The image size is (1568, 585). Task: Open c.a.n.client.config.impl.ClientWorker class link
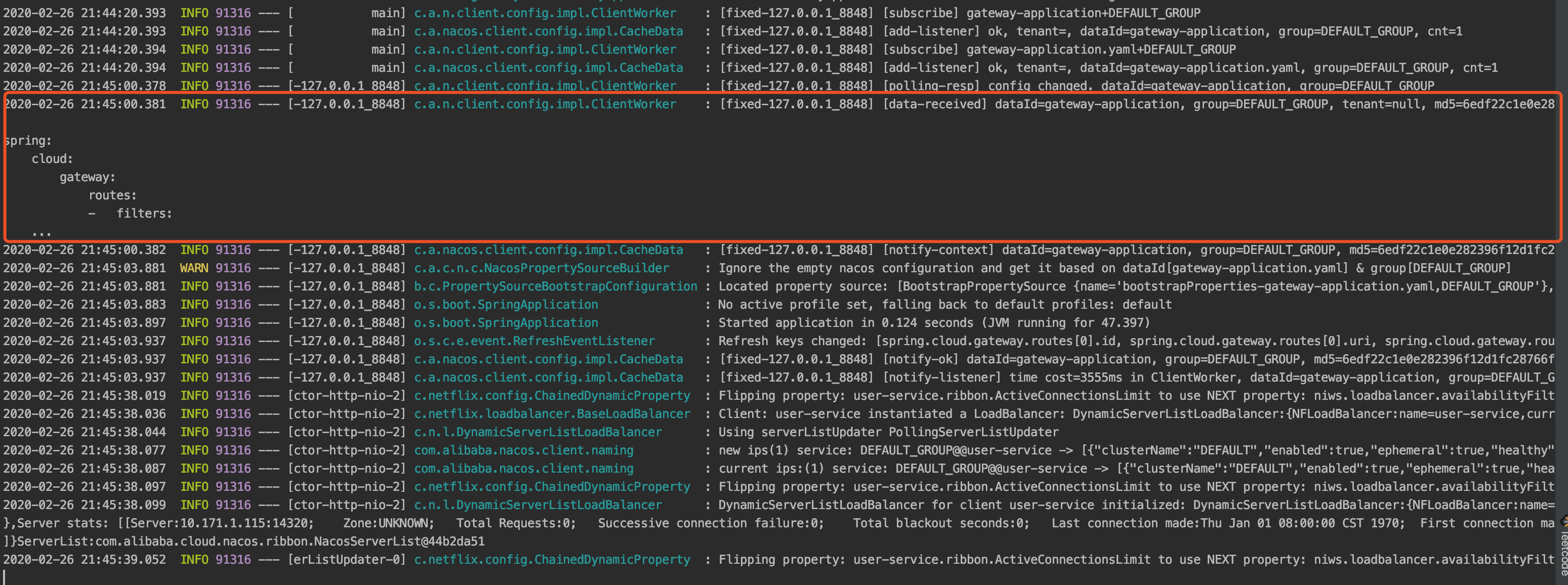pyautogui.click(x=544, y=103)
